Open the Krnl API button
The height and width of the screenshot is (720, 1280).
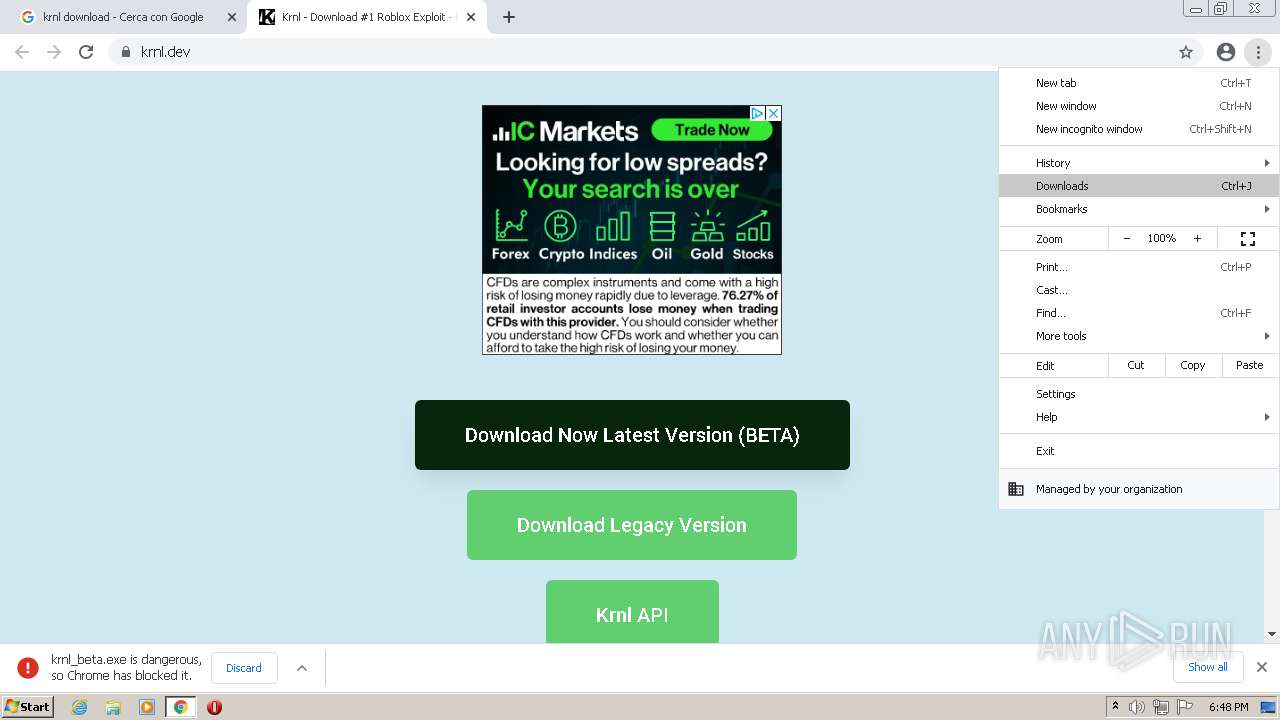(632, 612)
